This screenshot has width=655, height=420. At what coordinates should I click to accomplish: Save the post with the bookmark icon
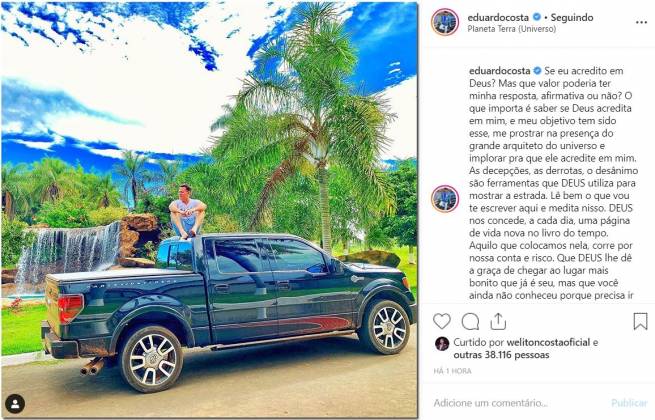coord(640,321)
